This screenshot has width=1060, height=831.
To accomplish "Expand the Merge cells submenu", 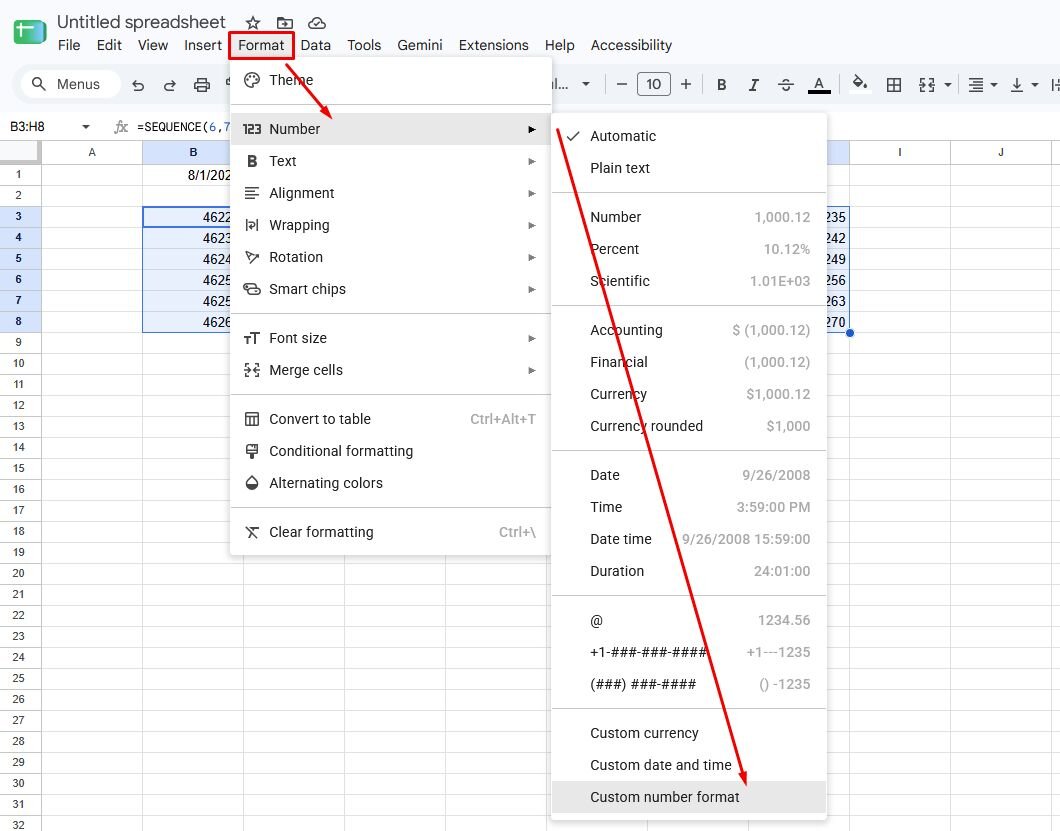I will click(x=391, y=370).
